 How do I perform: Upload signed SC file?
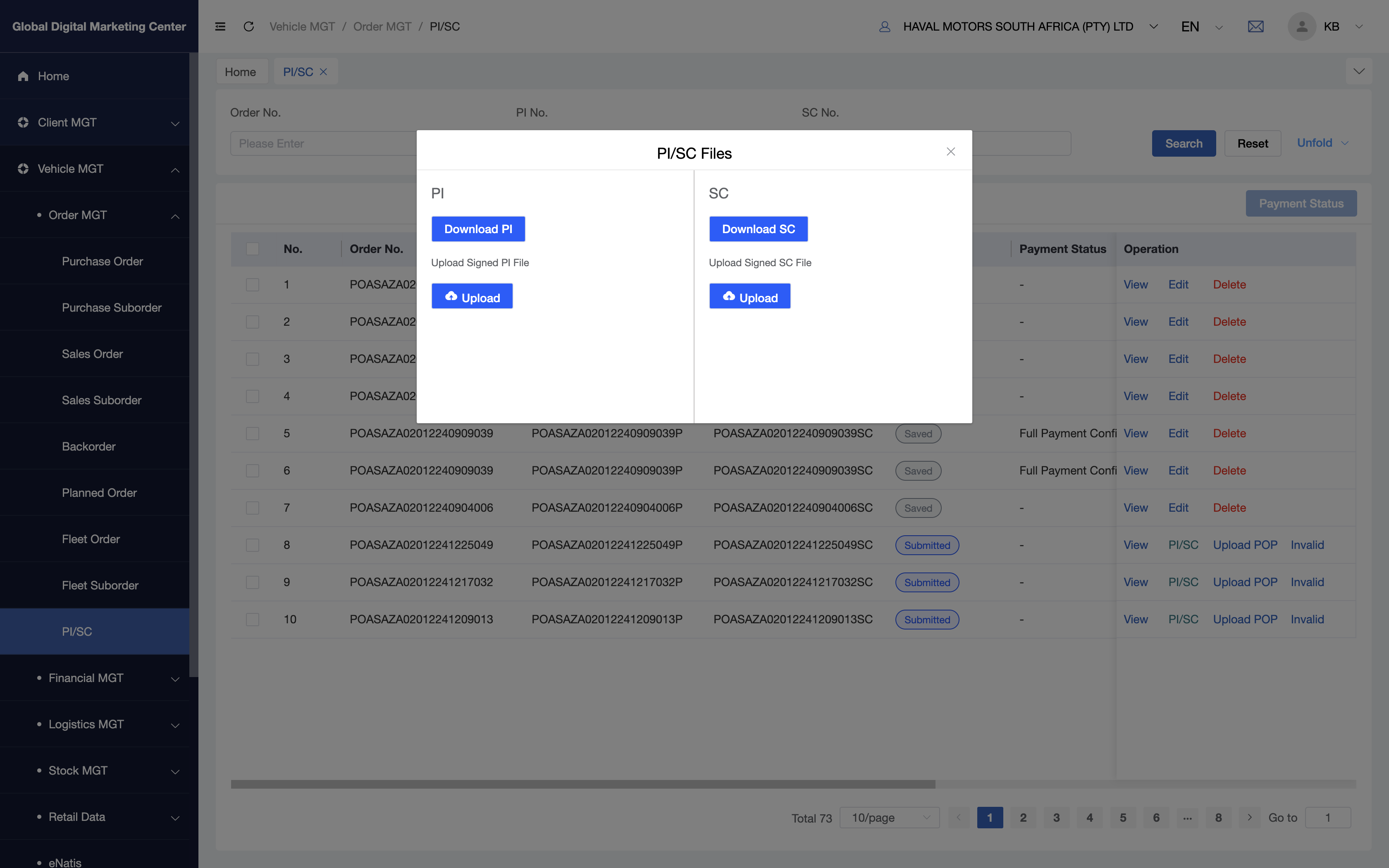(x=749, y=296)
